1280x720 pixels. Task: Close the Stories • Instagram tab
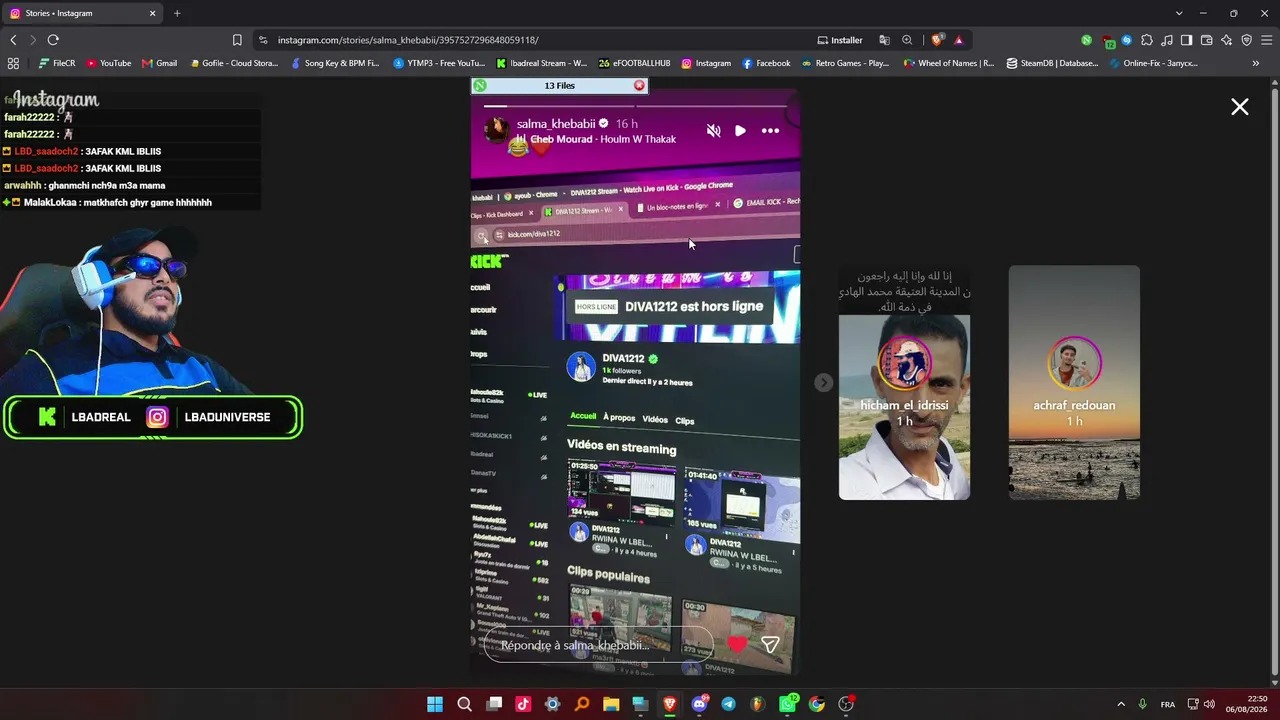[x=152, y=13]
